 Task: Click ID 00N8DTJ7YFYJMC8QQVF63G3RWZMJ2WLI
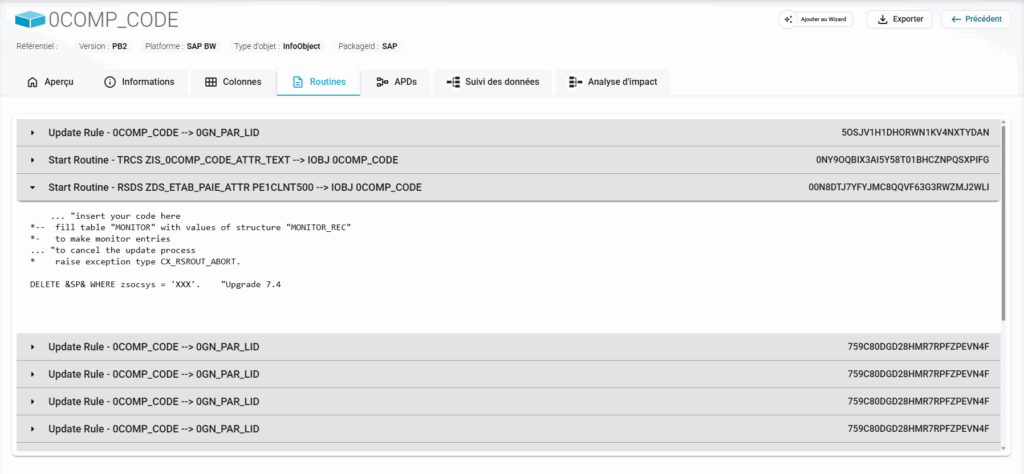899,187
